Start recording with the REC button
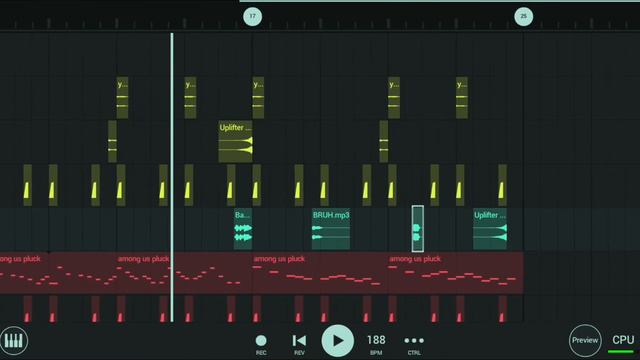The width and height of the screenshot is (640, 360). click(x=261, y=344)
